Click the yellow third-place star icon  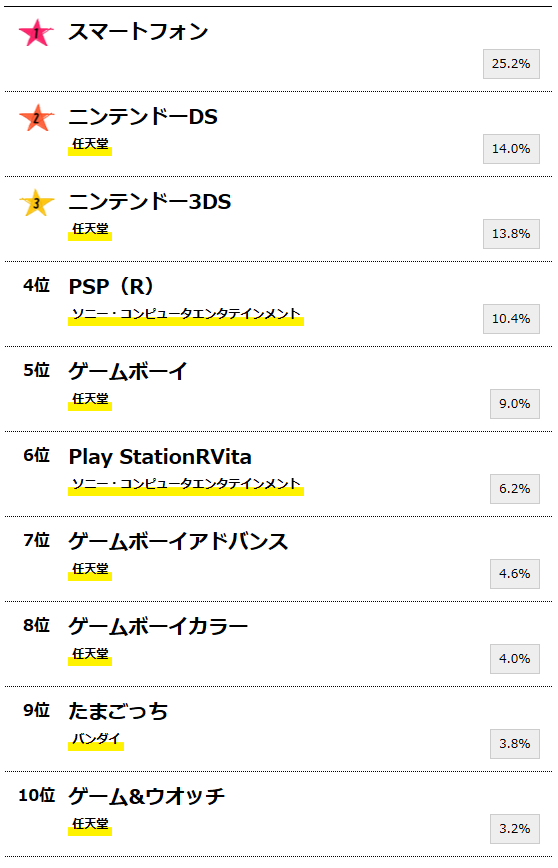tap(37, 203)
